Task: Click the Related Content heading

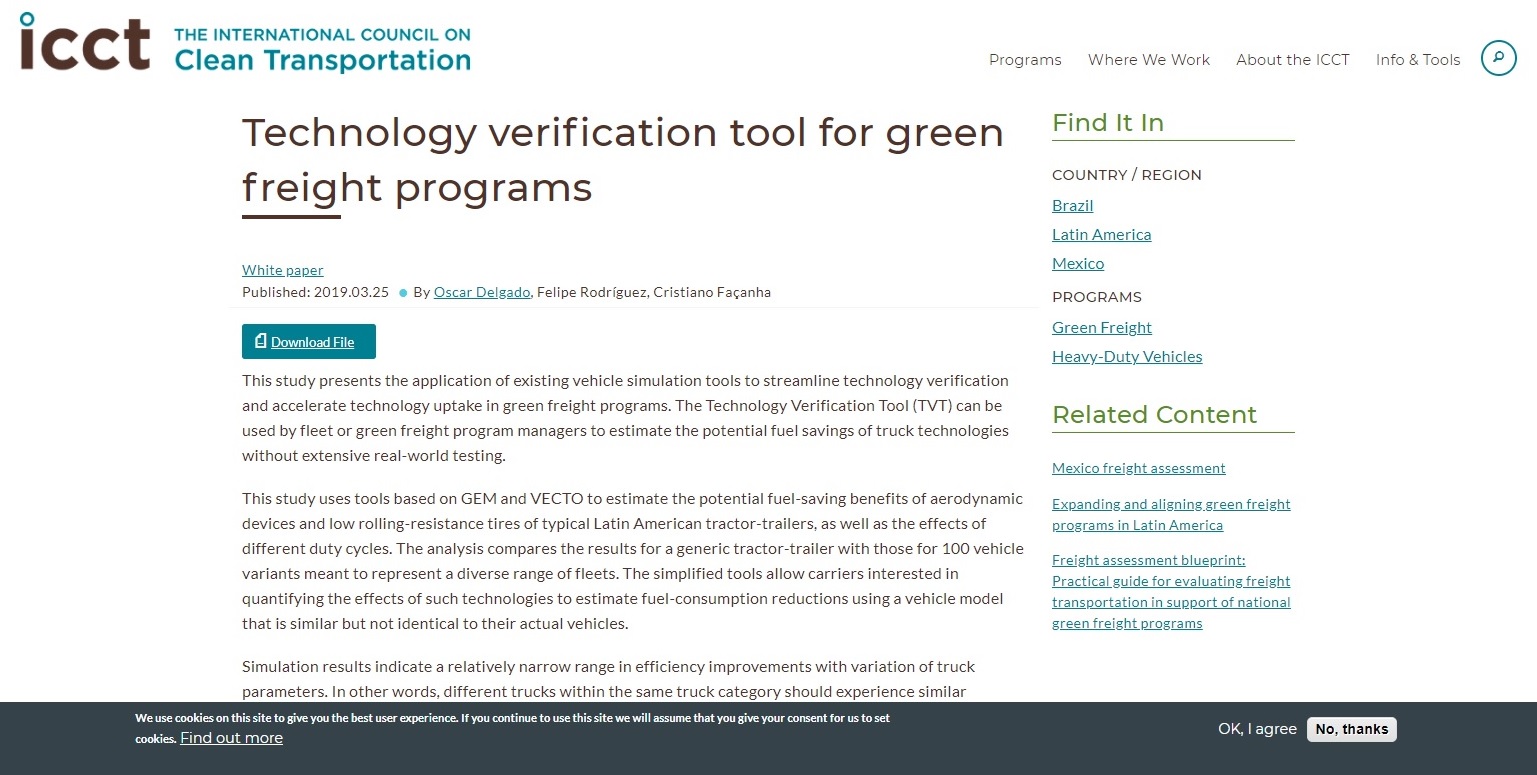Action: coord(1154,414)
